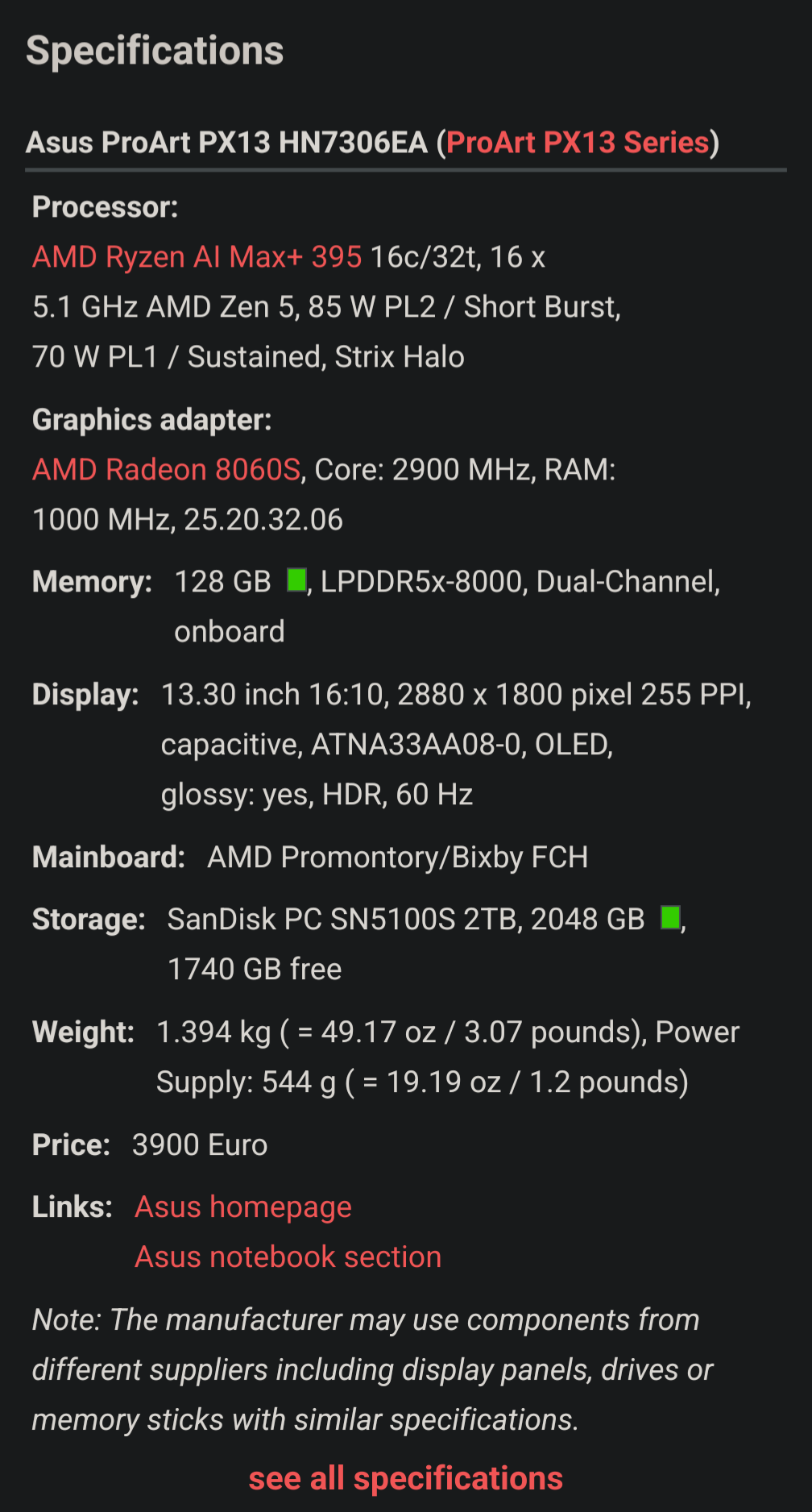812x1512 pixels.
Task: Click the Weight label
Action: coord(83,1032)
